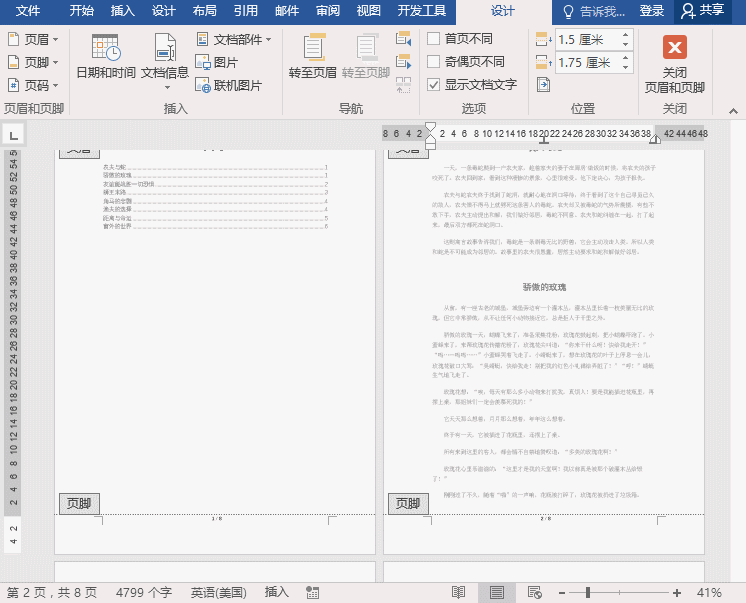This screenshot has width=746, height=603.
Task: Click the next section navigation icon
Action: 403,62
